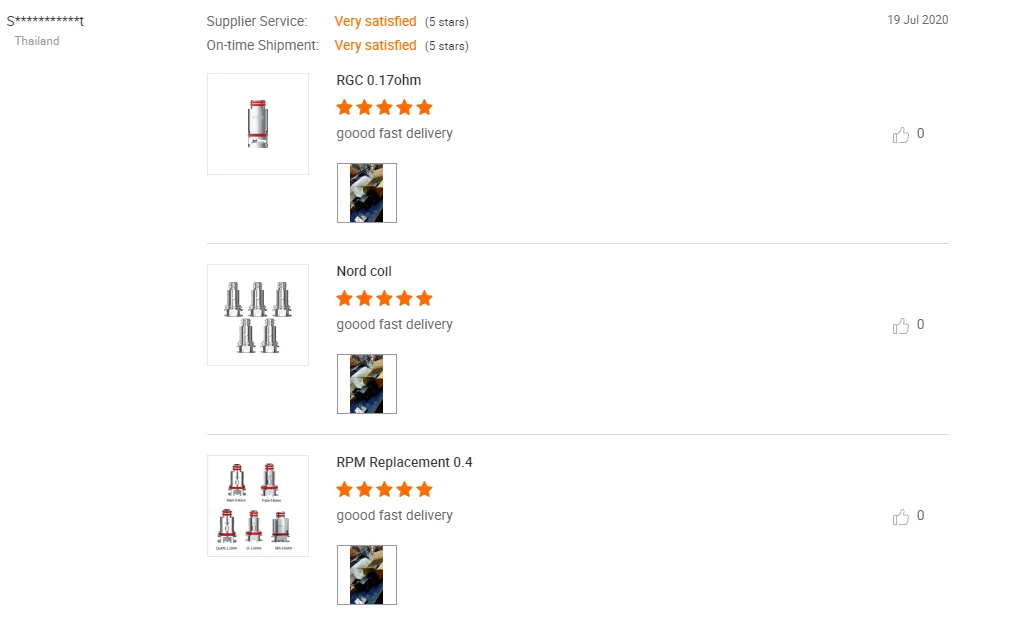
Task: Open Nord coil product image
Action: point(258,315)
